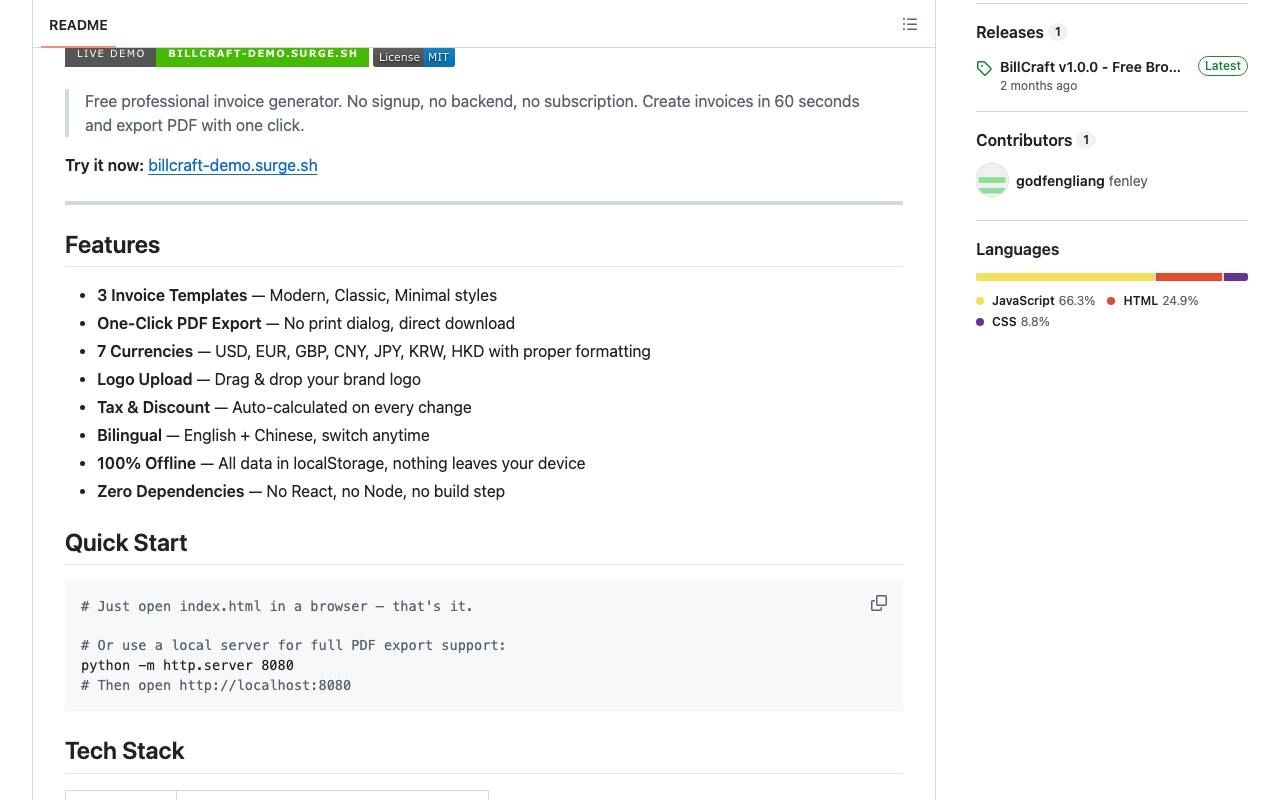Select the README tab
The width and height of the screenshot is (1280, 800).
pyautogui.click(x=78, y=25)
